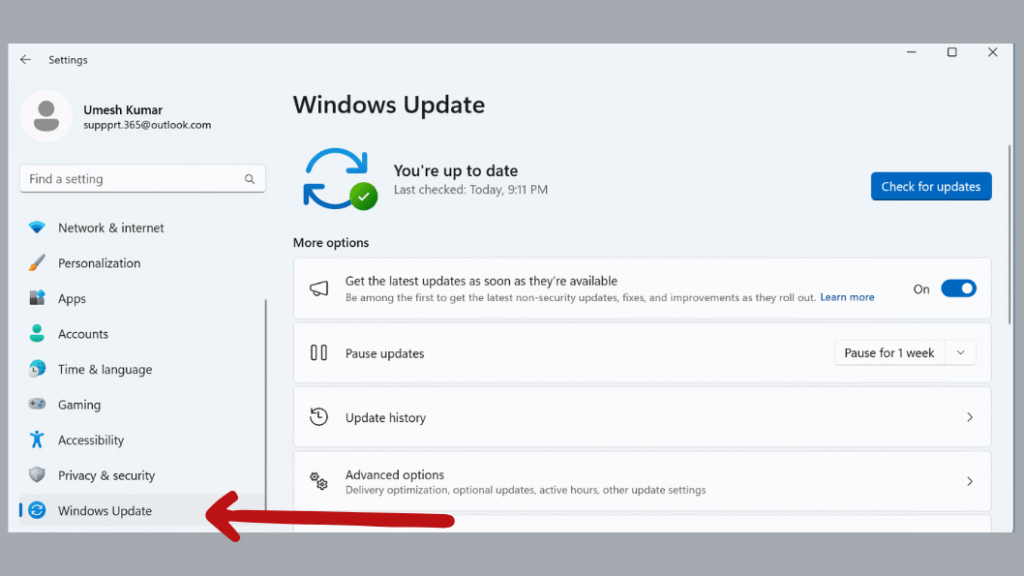The height and width of the screenshot is (576, 1024).
Task: Open Advanced options row
Action: (642, 481)
